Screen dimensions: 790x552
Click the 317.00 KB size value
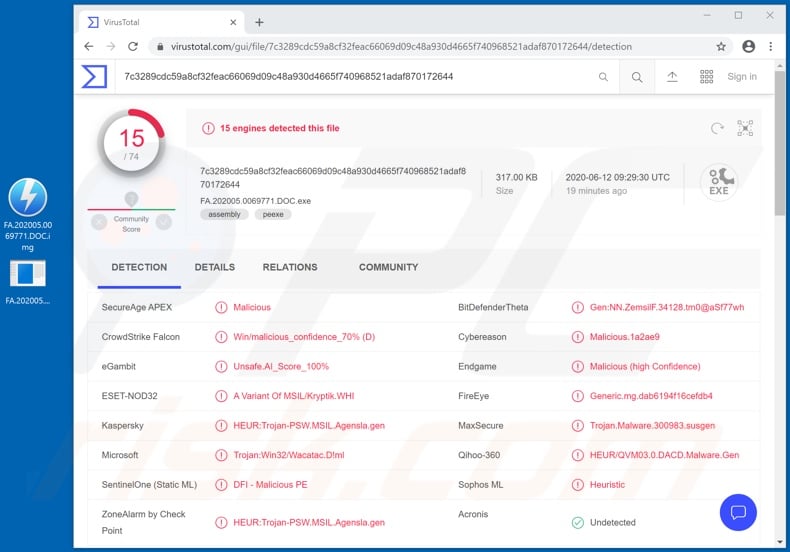pyautogui.click(x=516, y=177)
